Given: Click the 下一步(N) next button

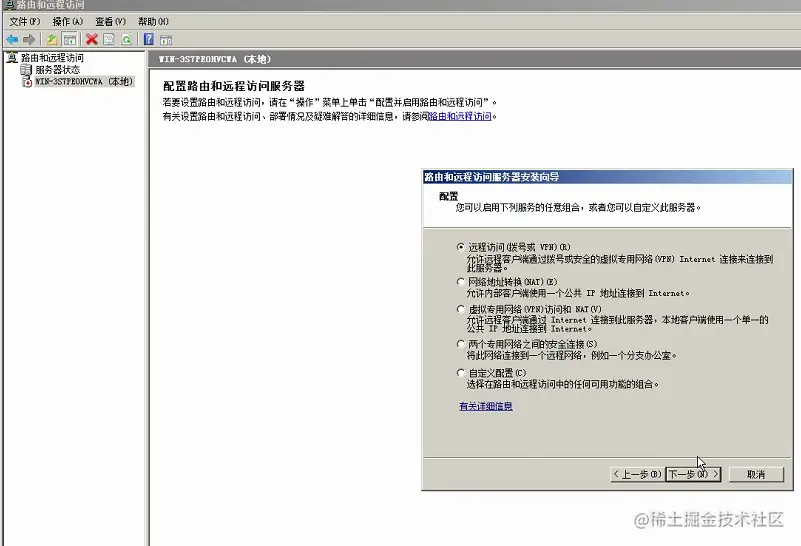Looking at the screenshot, I should pyautogui.click(x=694, y=474).
